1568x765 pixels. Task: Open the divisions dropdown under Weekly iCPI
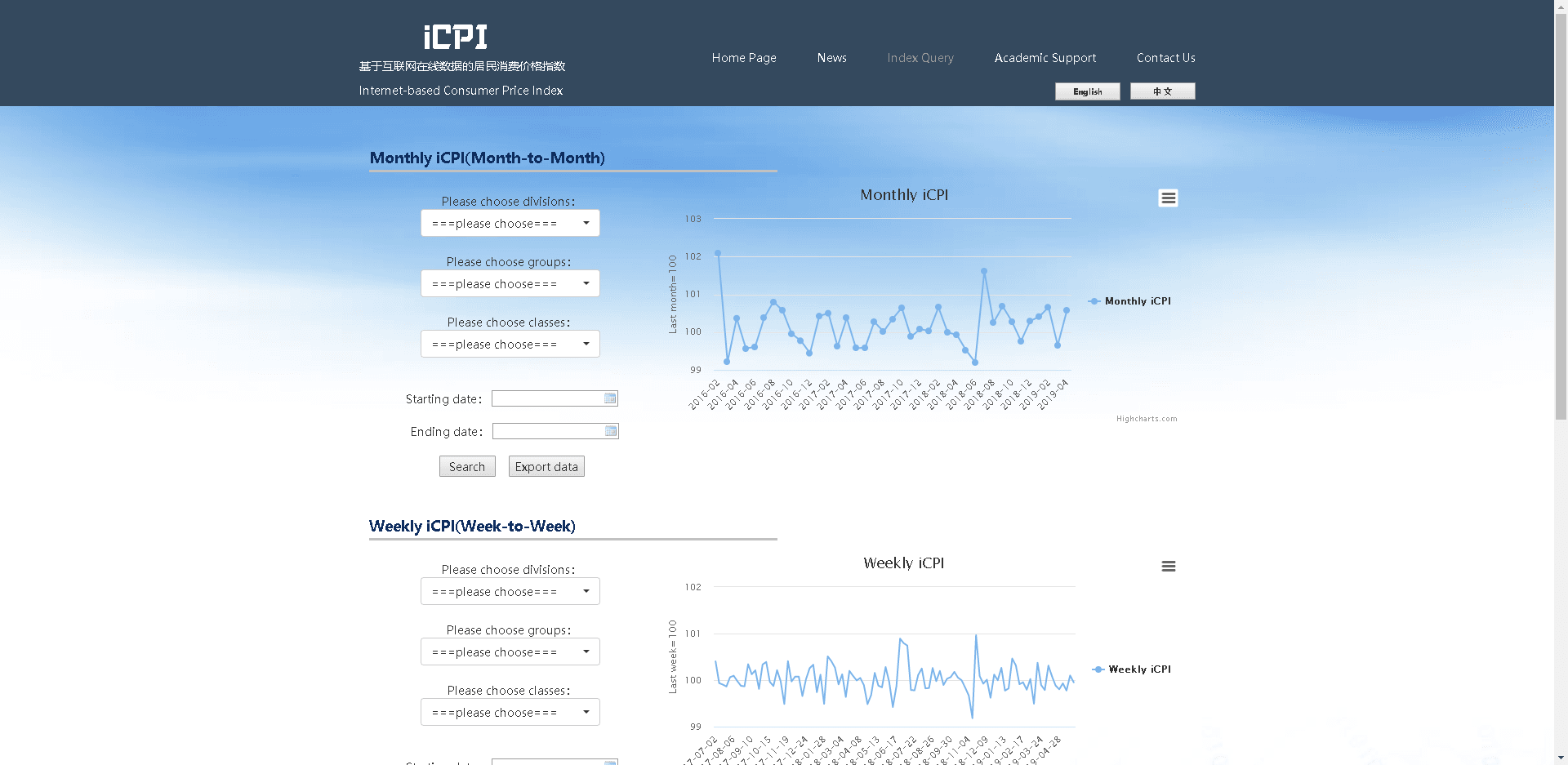pyautogui.click(x=510, y=591)
